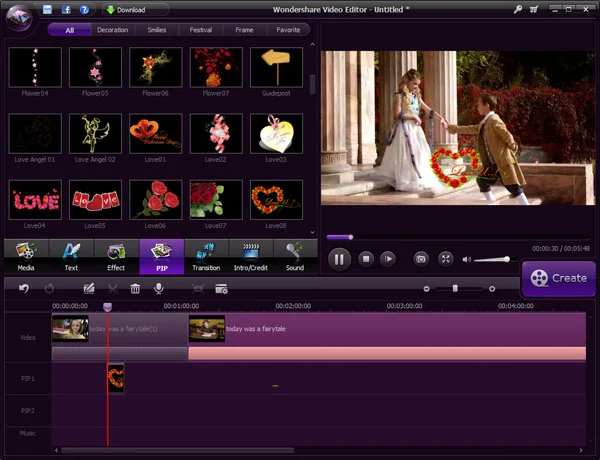
Task: Select the Love05 heart PIP thumbnail
Action: 93,200
